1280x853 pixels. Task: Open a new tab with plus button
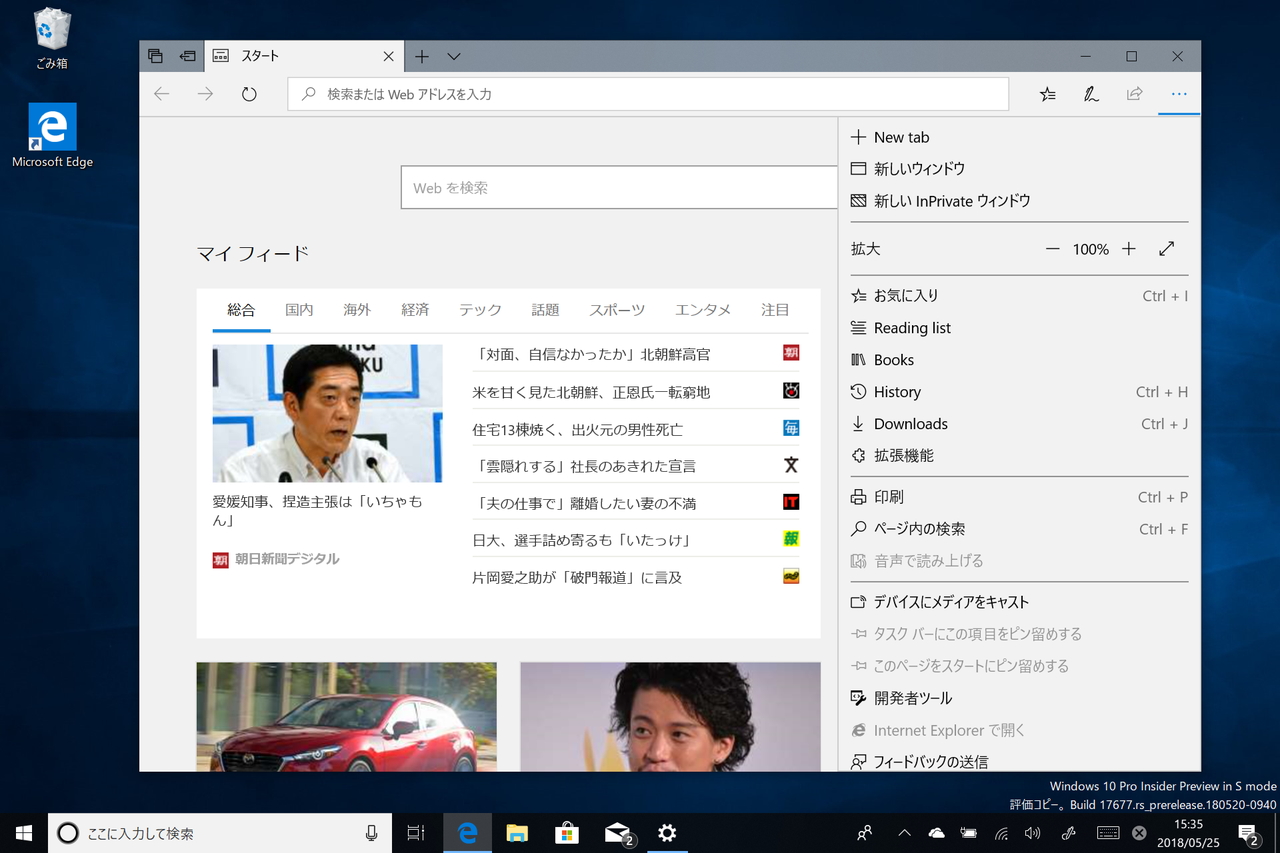coord(422,57)
